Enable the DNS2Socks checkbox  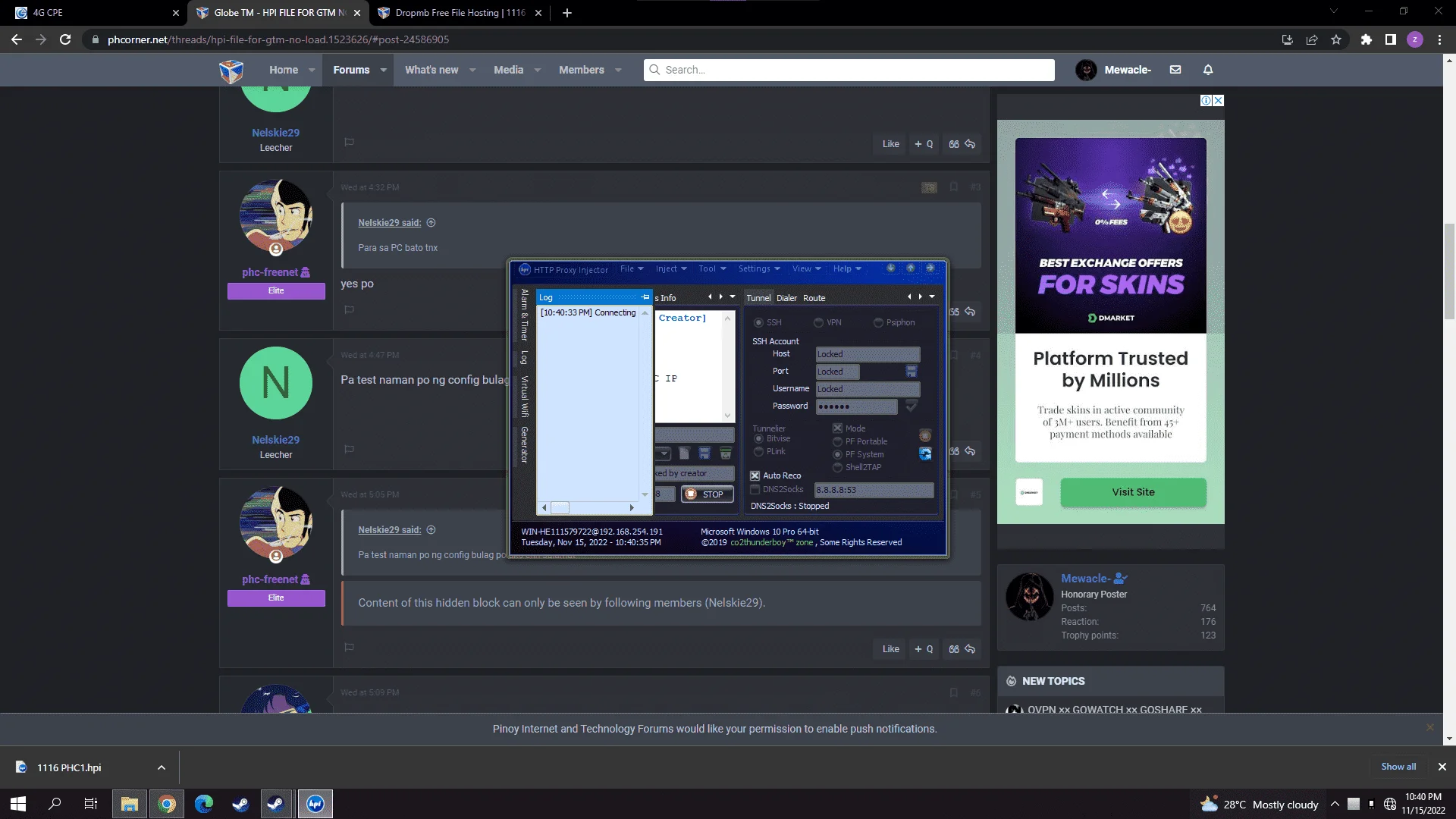[755, 490]
